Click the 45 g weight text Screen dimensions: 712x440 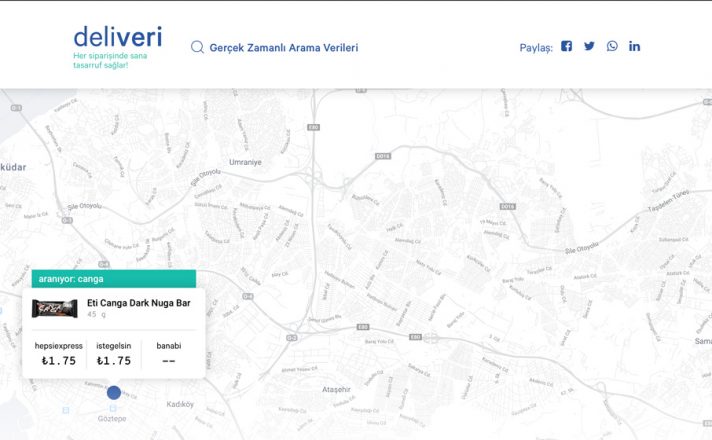point(96,314)
